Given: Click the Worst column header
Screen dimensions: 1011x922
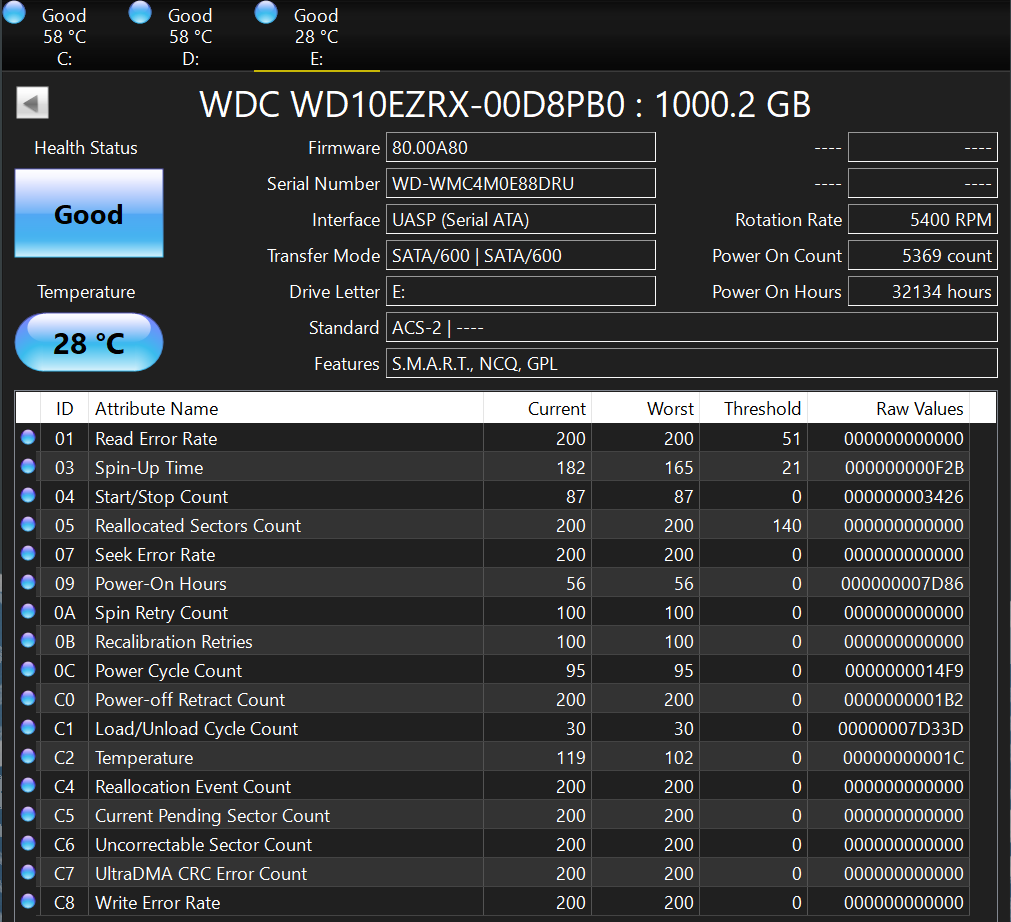Looking at the screenshot, I should coord(645,409).
